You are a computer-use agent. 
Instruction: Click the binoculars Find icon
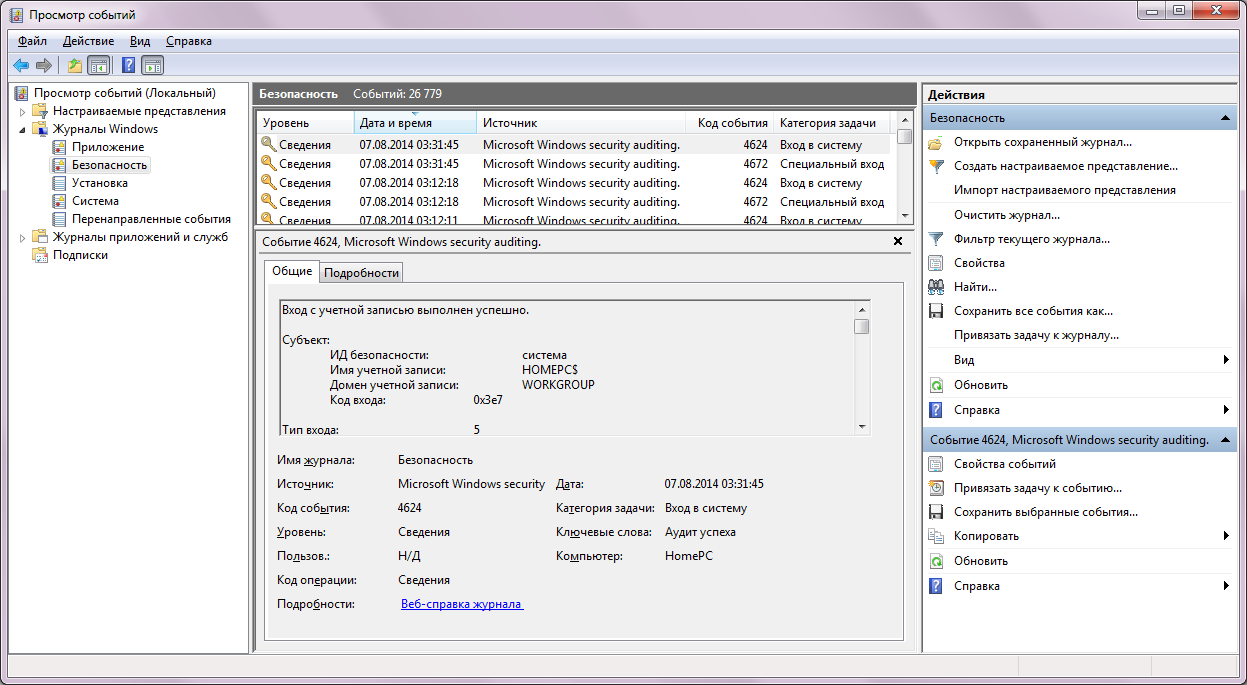click(x=936, y=287)
